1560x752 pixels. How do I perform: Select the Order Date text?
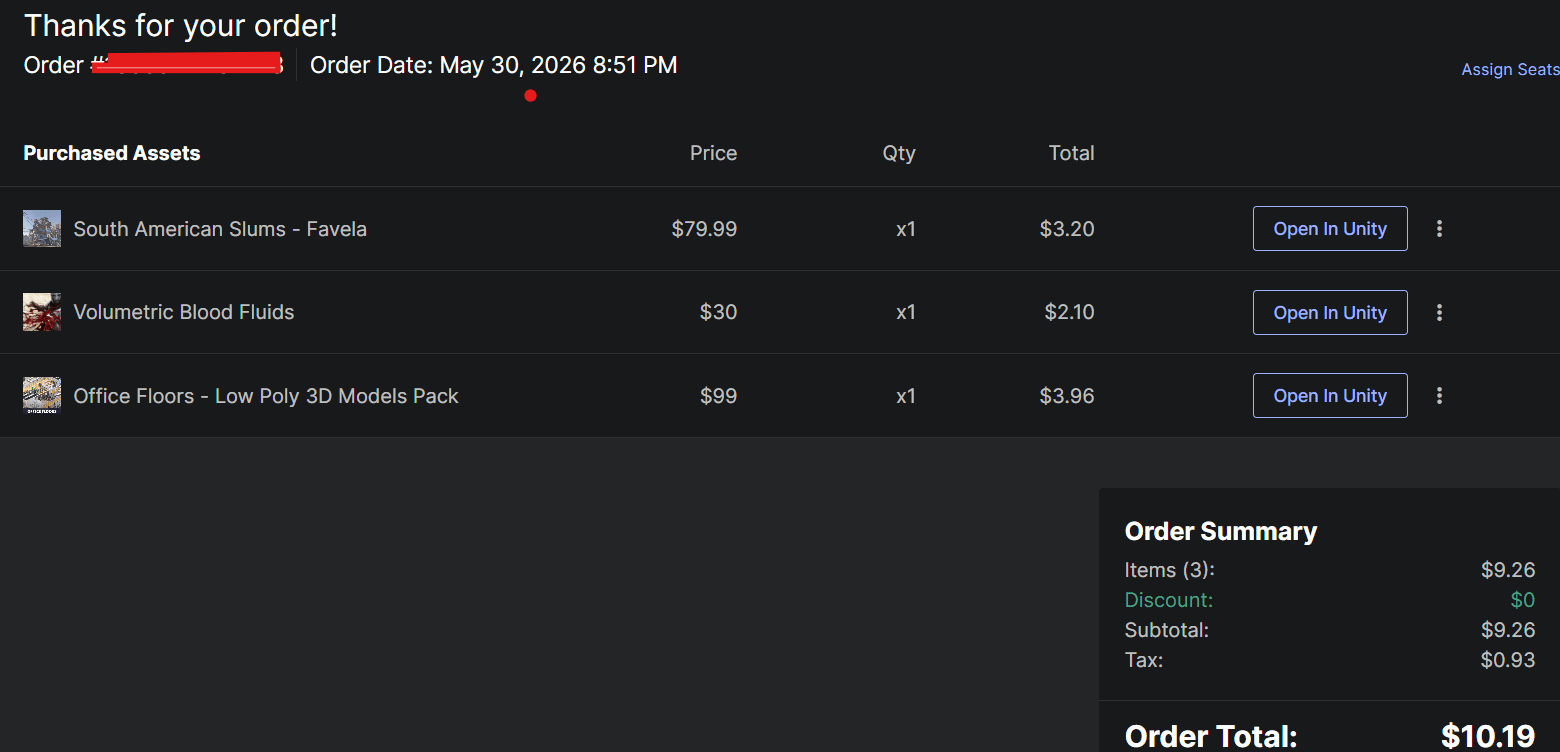point(494,65)
